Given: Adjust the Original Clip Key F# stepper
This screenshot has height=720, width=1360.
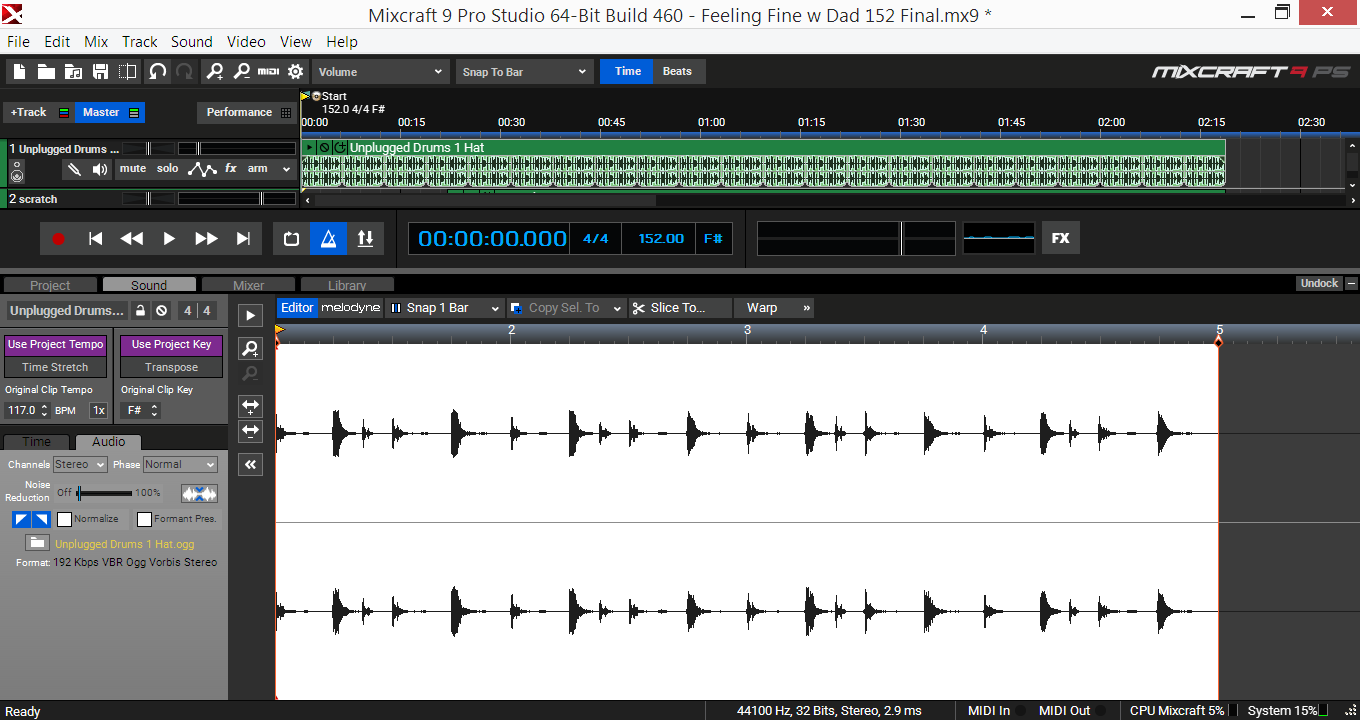Looking at the screenshot, I should pos(155,410).
